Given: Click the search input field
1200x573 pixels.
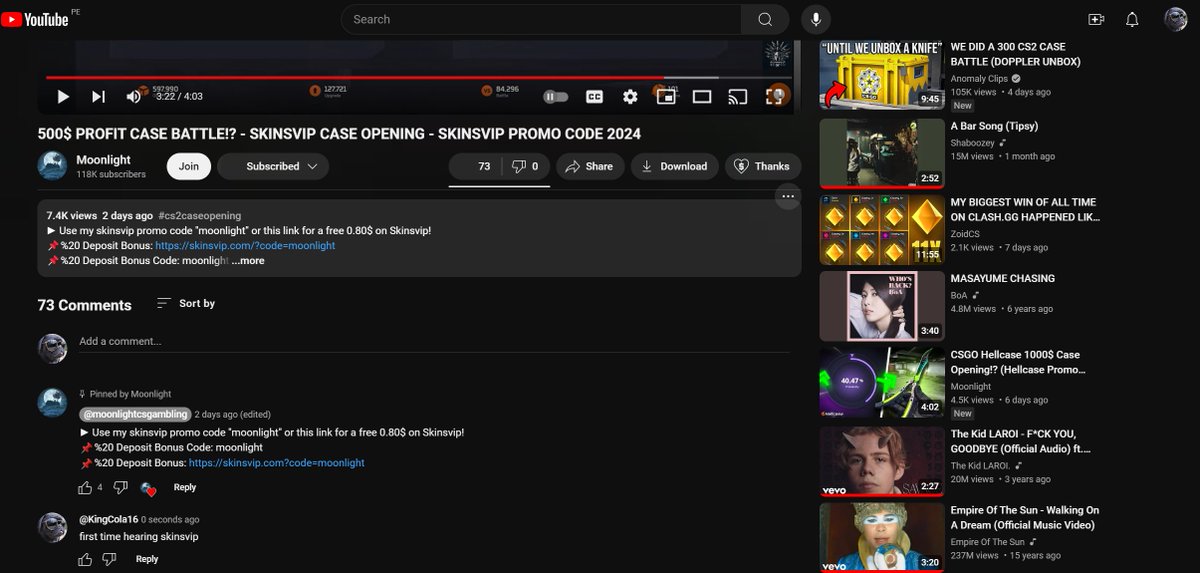Looking at the screenshot, I should (541, 19).
